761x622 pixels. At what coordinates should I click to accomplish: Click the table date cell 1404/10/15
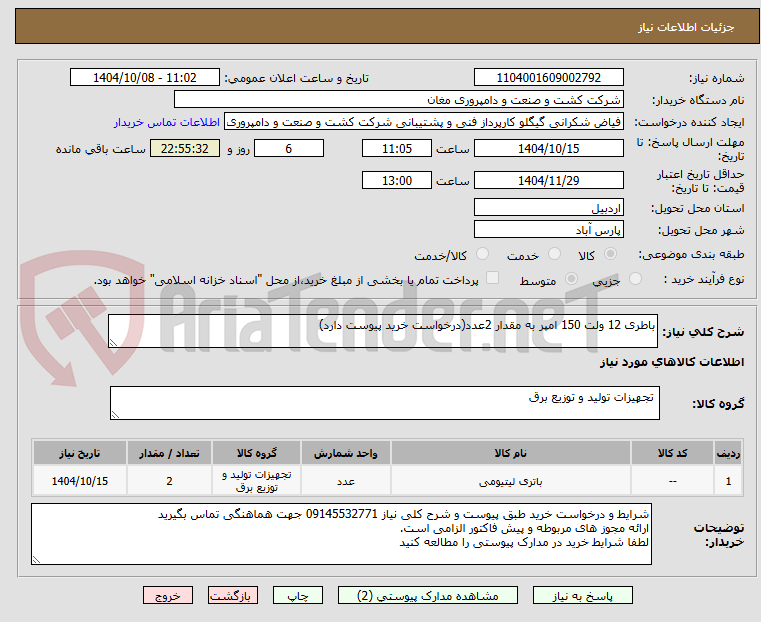80,481
